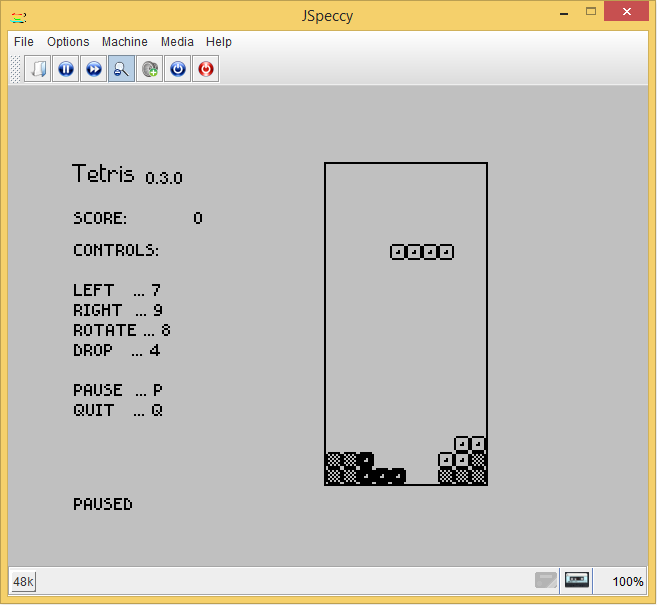Click the JSpeccy app icon in title bar

pos(19,17)
